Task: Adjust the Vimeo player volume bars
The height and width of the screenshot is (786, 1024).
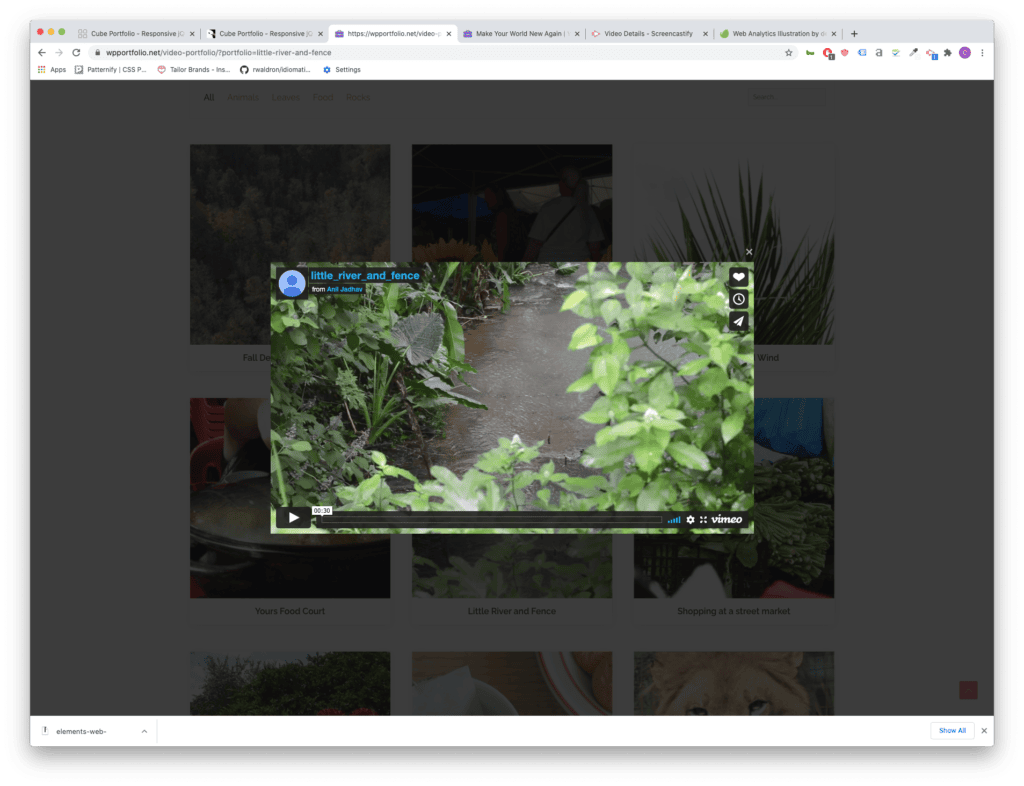Action: click(x=674, y=520)
